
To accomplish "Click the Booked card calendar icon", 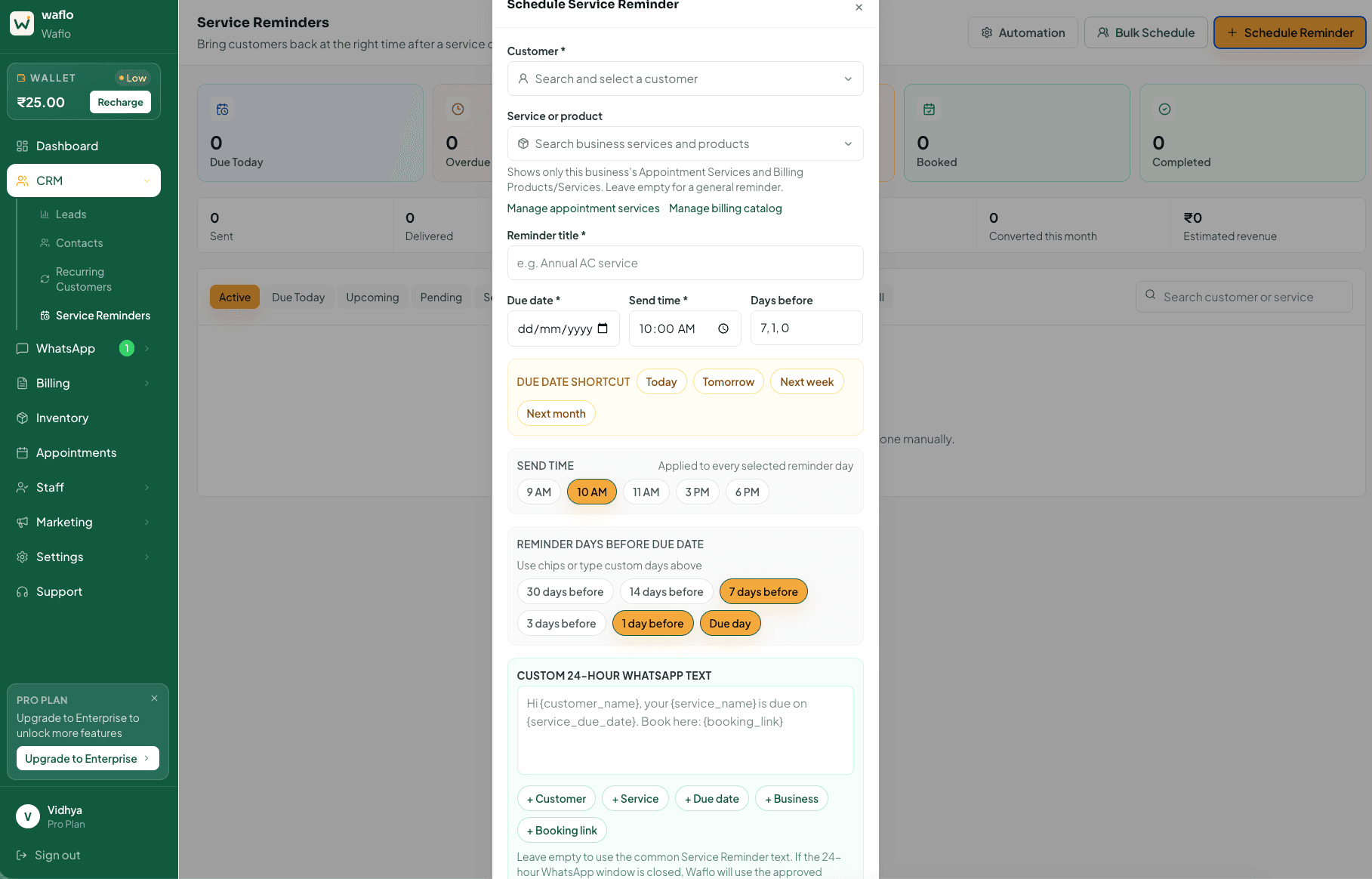I will 929,109.
